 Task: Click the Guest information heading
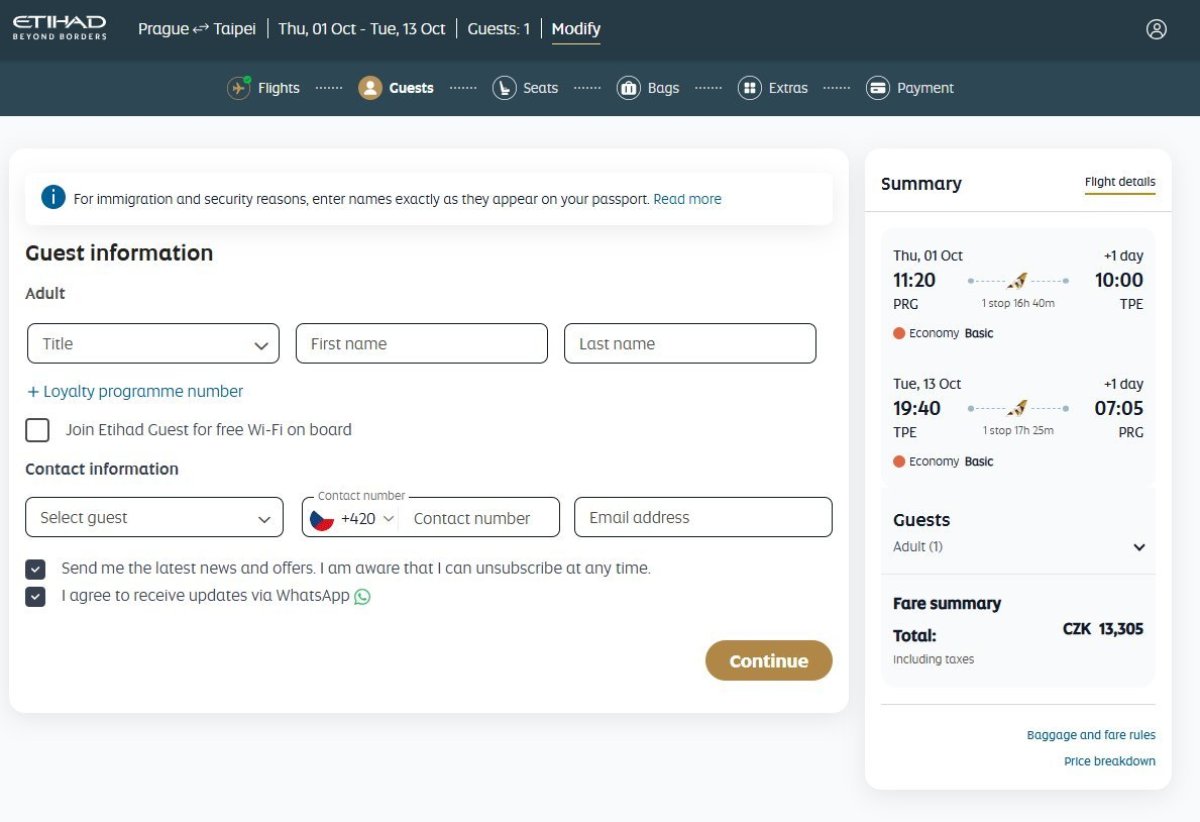coord(119,253)
